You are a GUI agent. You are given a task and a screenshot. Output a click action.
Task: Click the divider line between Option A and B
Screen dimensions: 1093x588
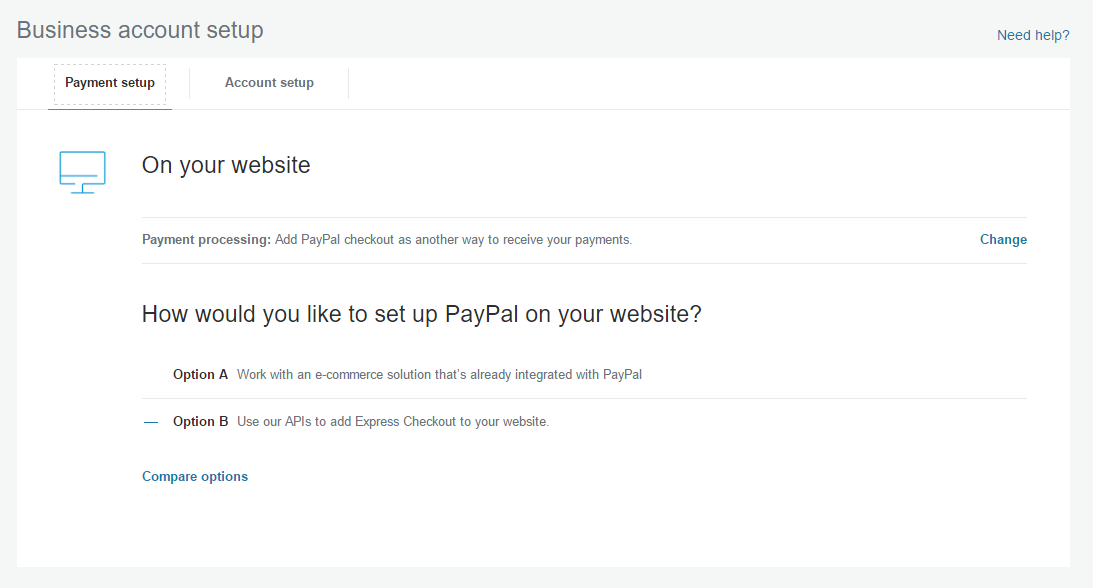tap(584, 398)
